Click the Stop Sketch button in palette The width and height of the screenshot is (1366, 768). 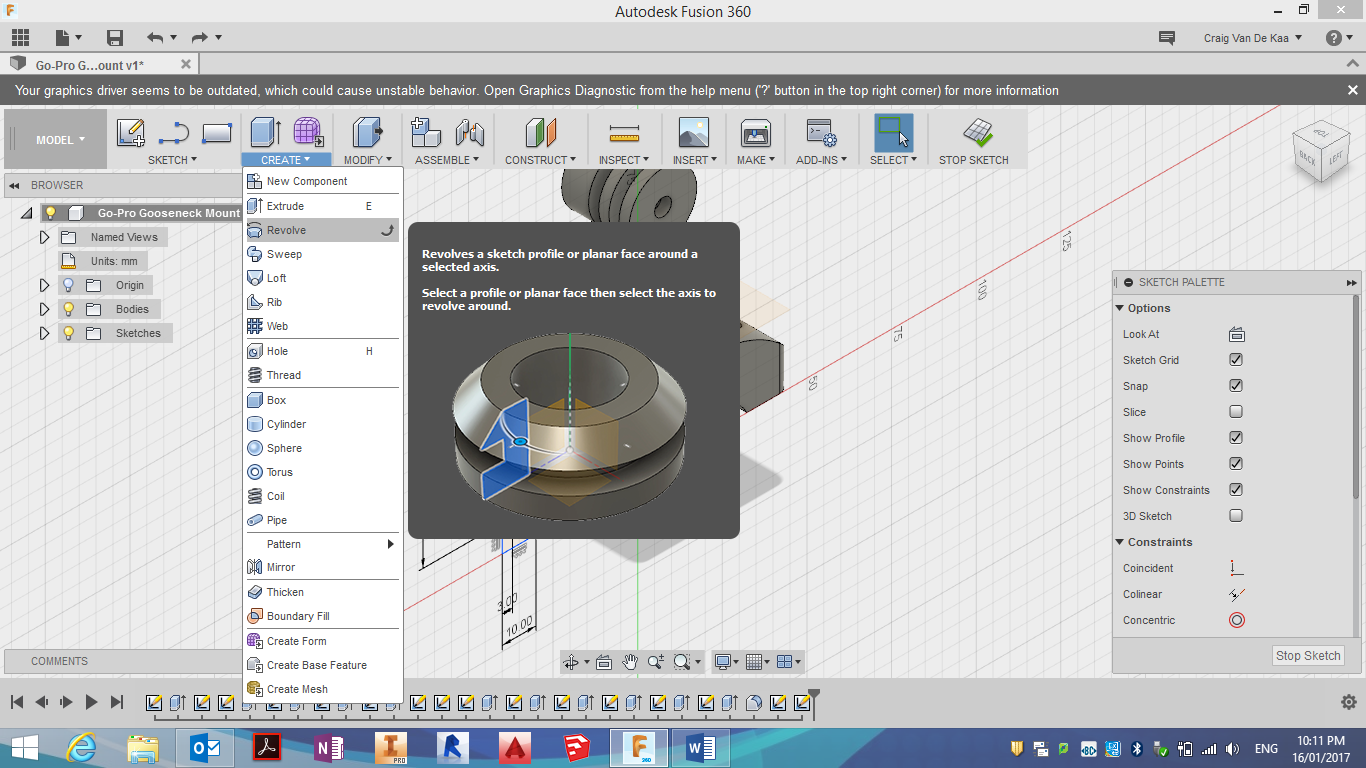point(1308,656)
